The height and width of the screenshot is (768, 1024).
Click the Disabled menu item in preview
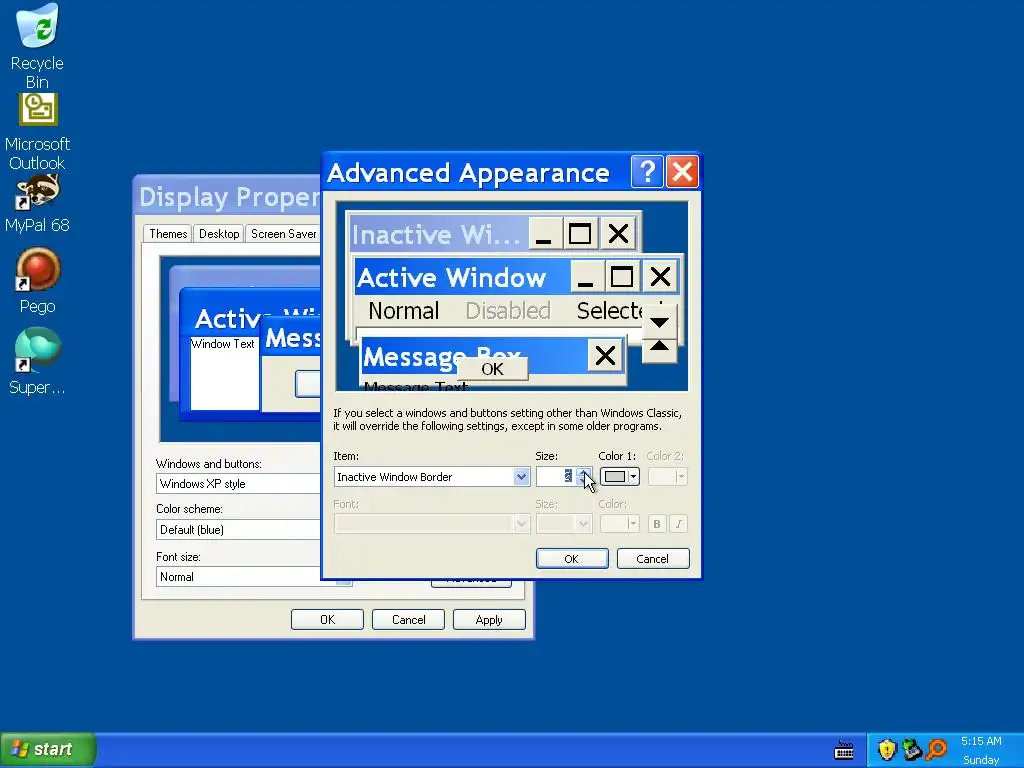pos(508,311)
